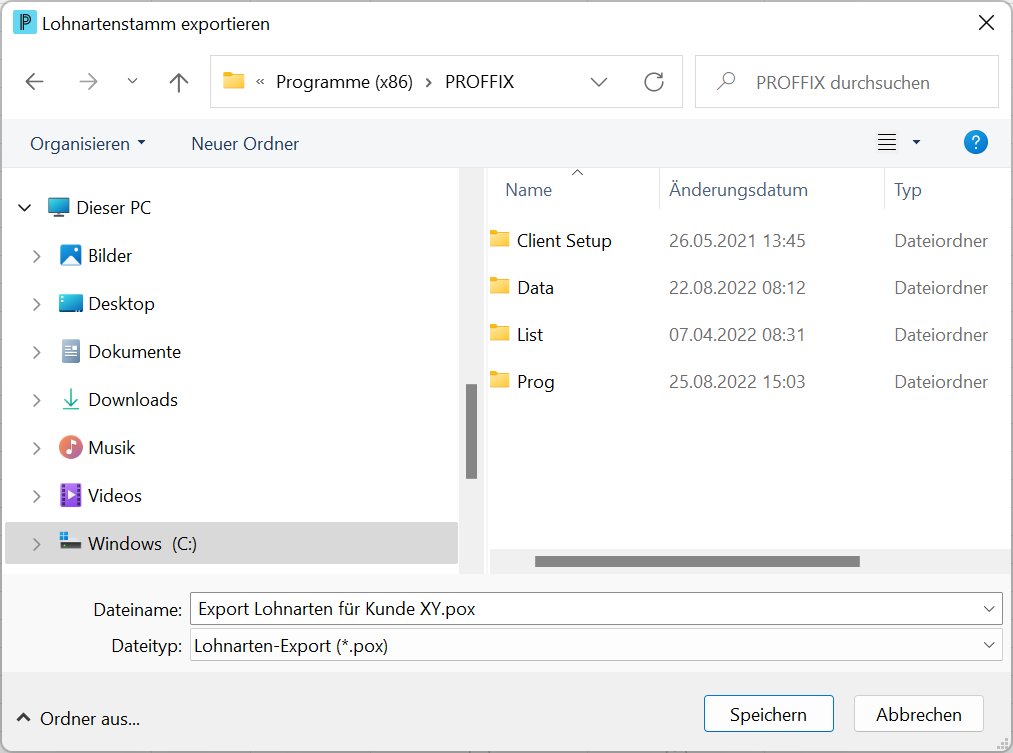Select Downloads in the navigation tree
Screen dimensions: 1013x753
(132, 400)
